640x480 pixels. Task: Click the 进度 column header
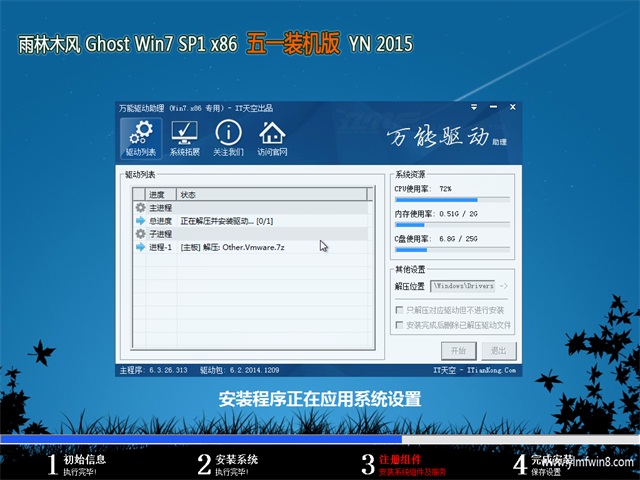(x=161, y=195)
